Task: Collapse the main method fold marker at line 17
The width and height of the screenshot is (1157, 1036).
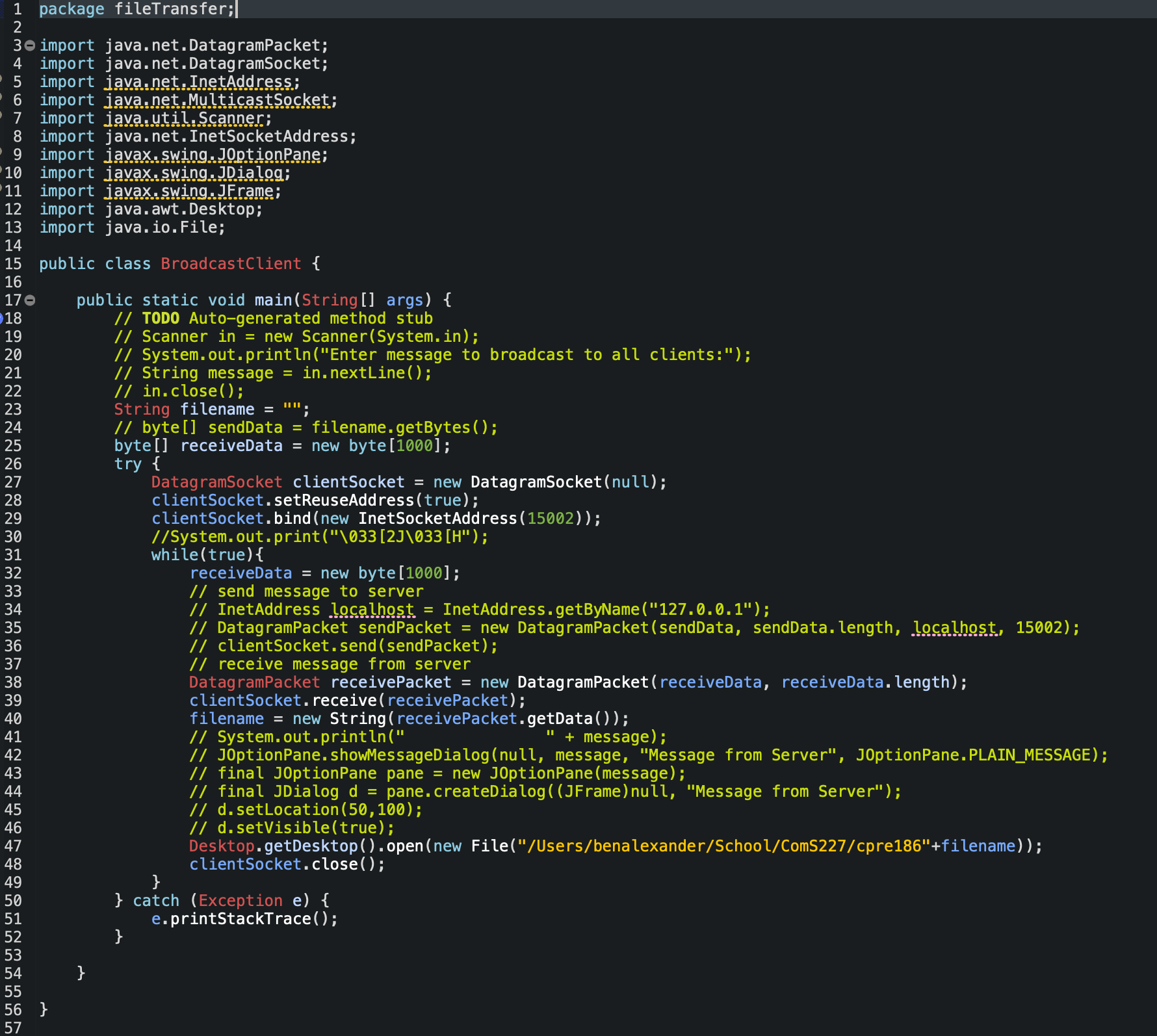Action: click(30, 300)
